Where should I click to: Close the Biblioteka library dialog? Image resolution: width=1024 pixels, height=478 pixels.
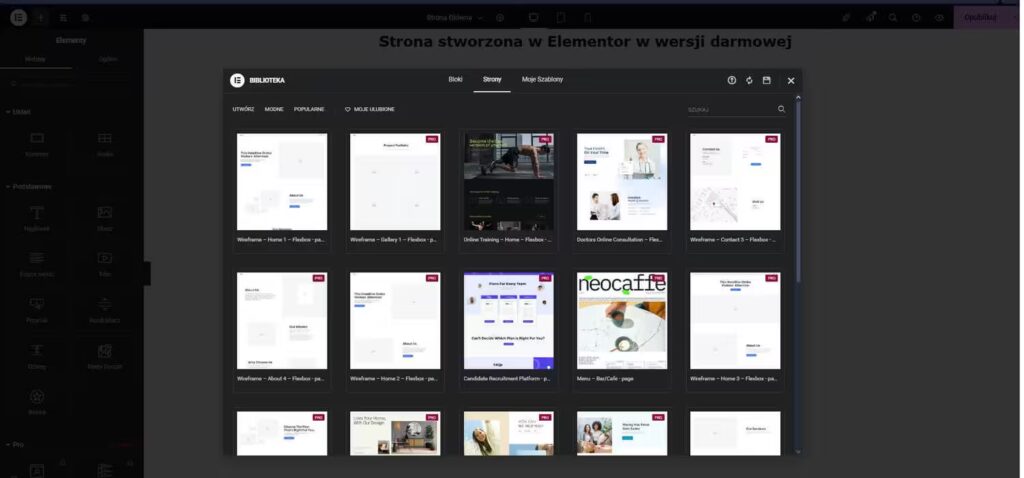(x=791, y=80)
